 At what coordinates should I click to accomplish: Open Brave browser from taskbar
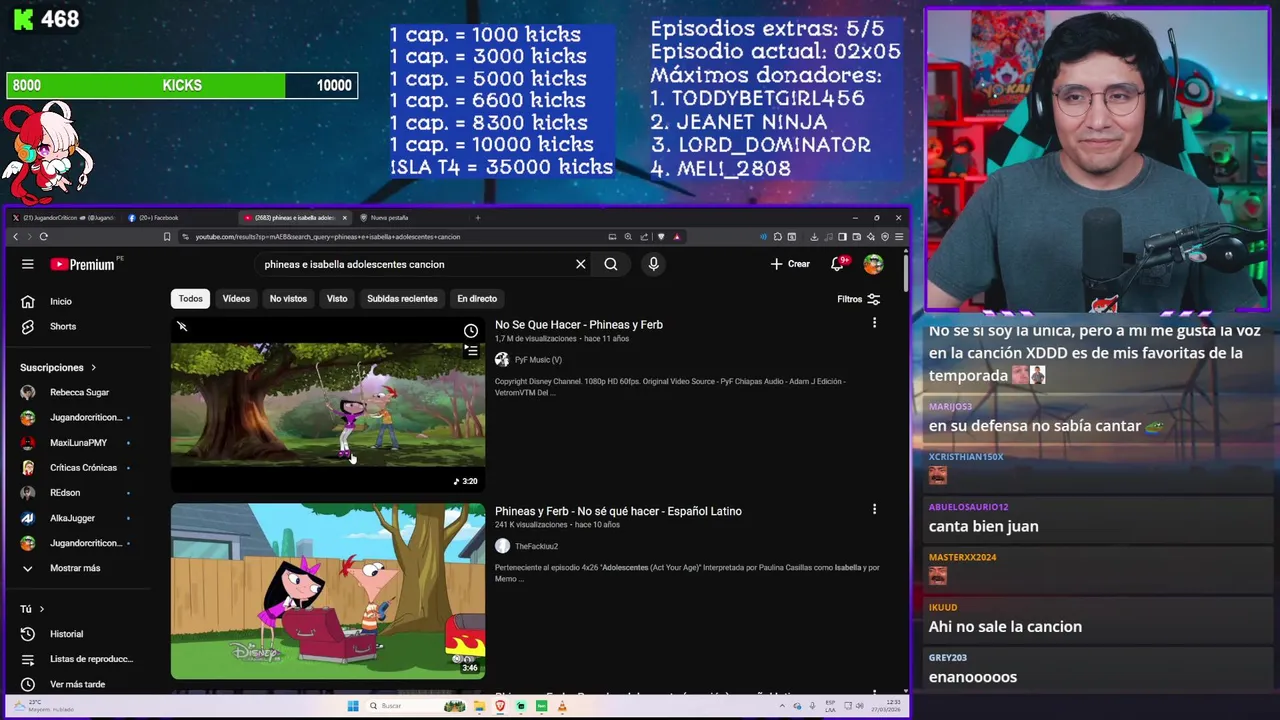[x=500, y=706]
